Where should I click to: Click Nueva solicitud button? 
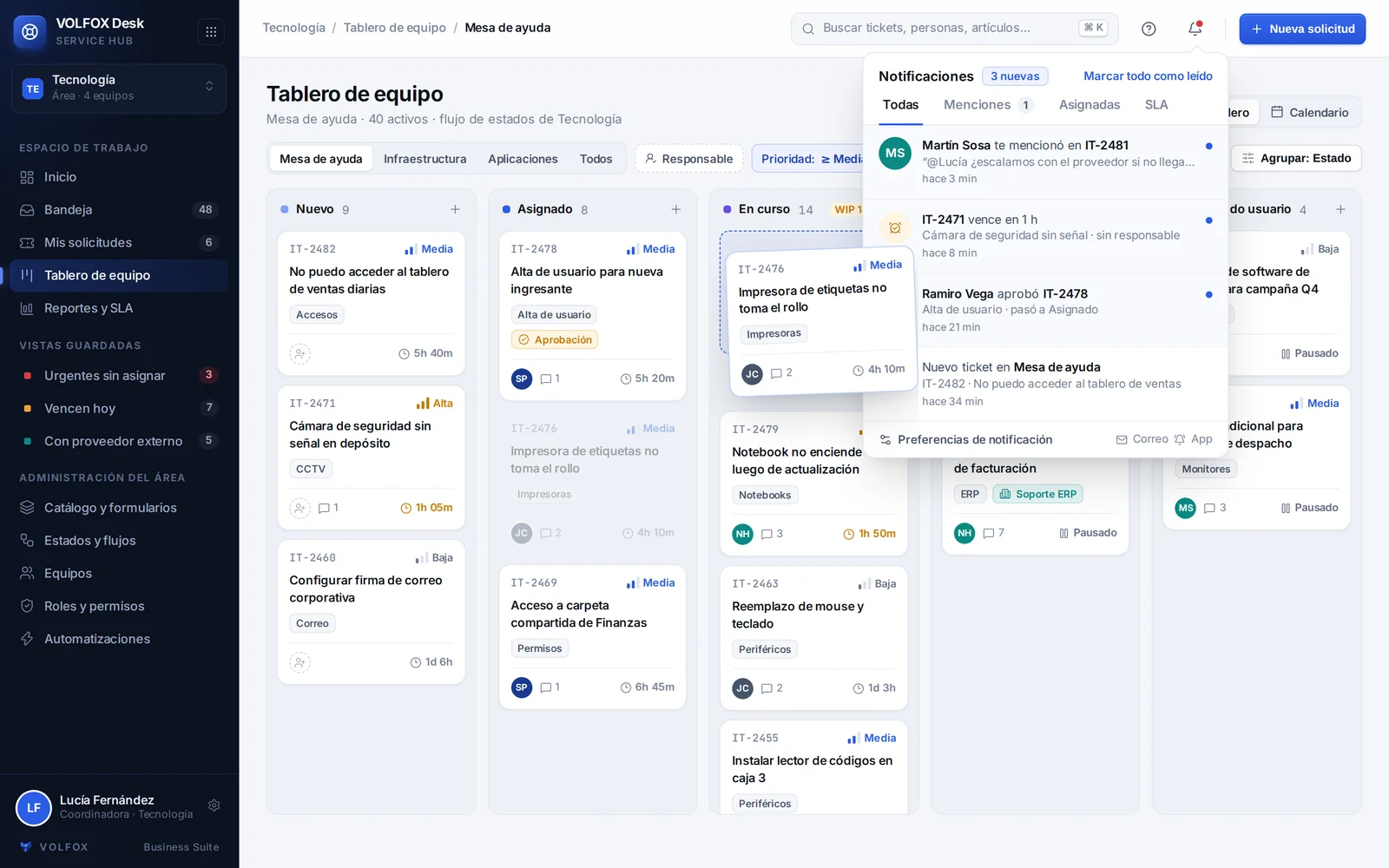(1302, 29)
